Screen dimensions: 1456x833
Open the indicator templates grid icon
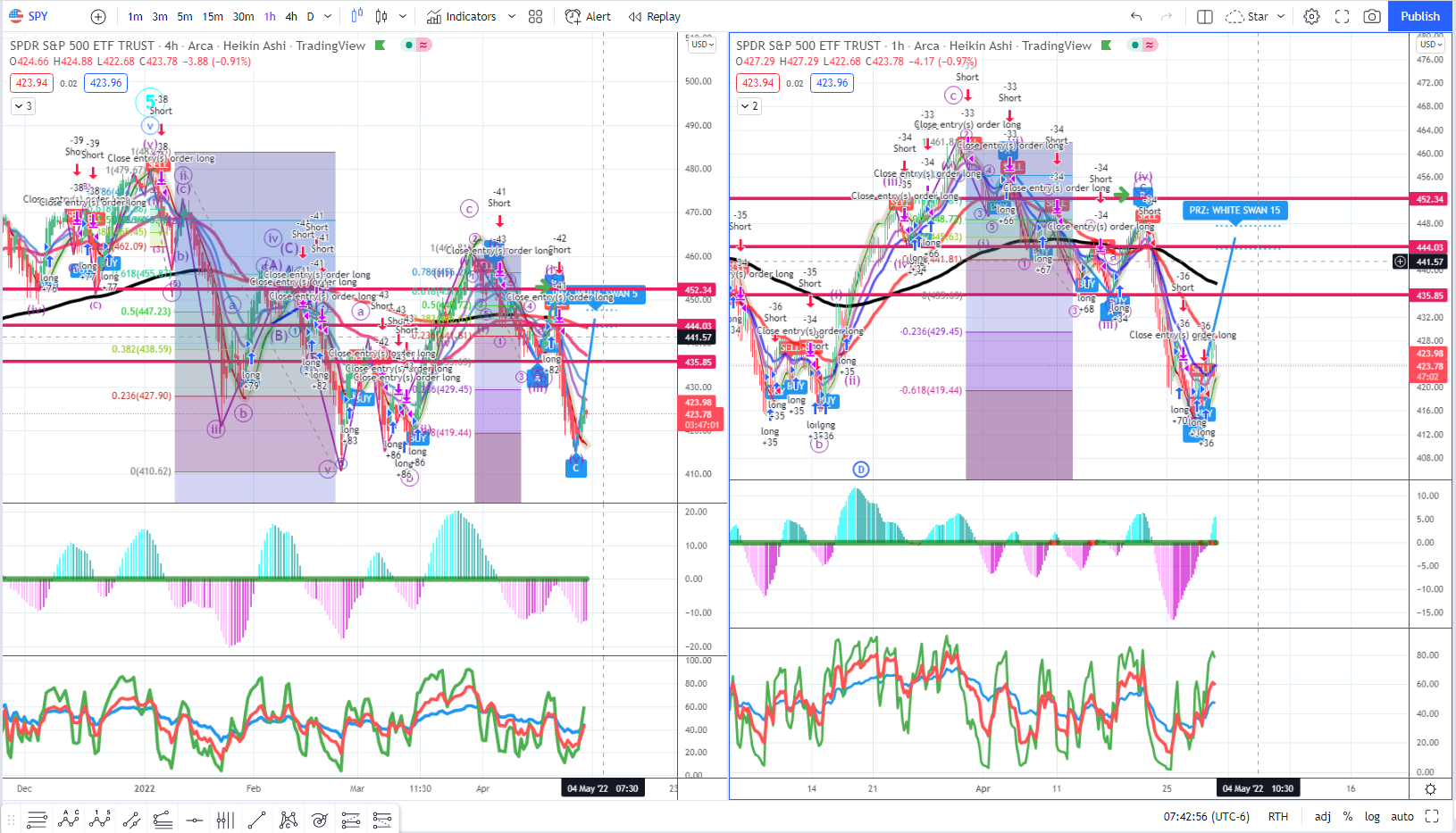[x=535, y=16]
